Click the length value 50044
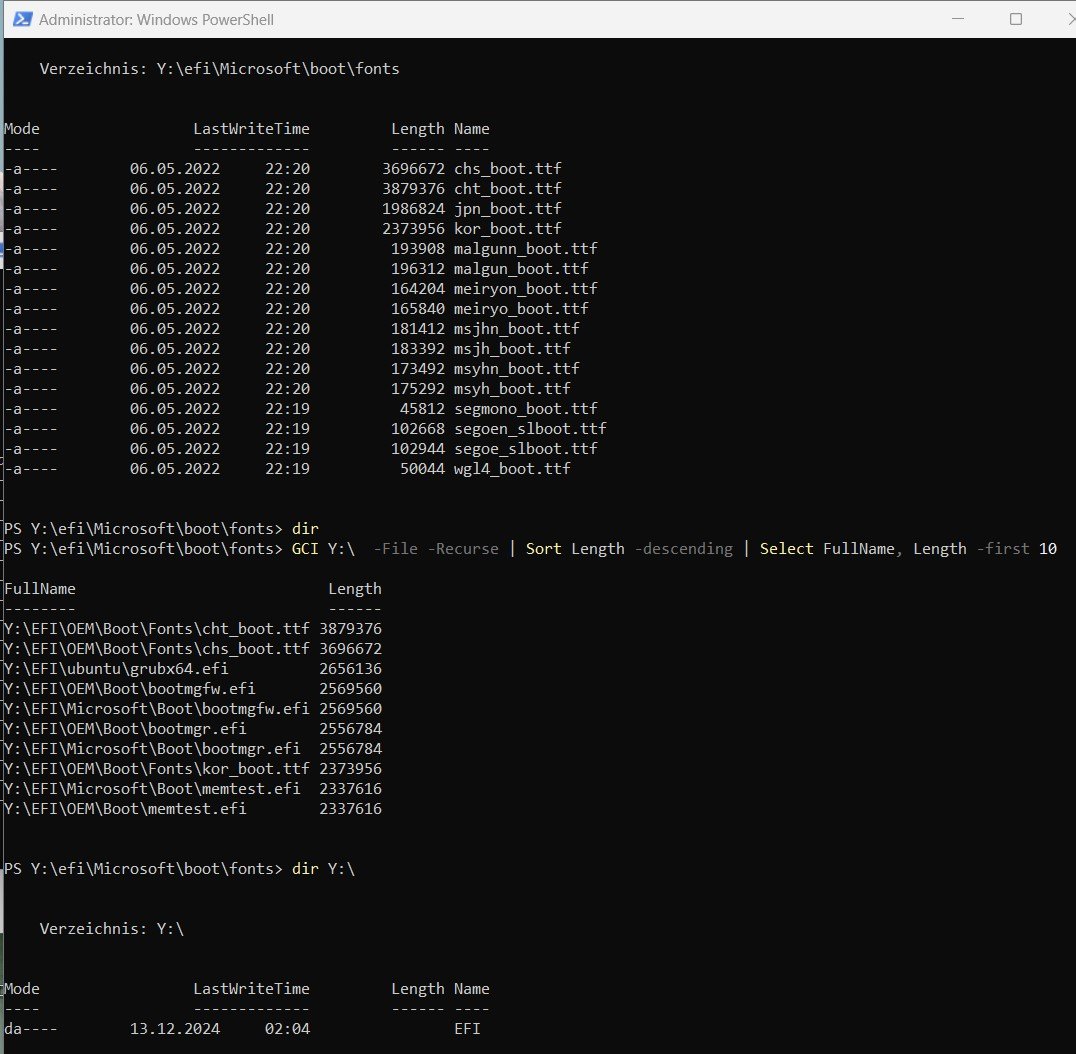 [422, 469]
